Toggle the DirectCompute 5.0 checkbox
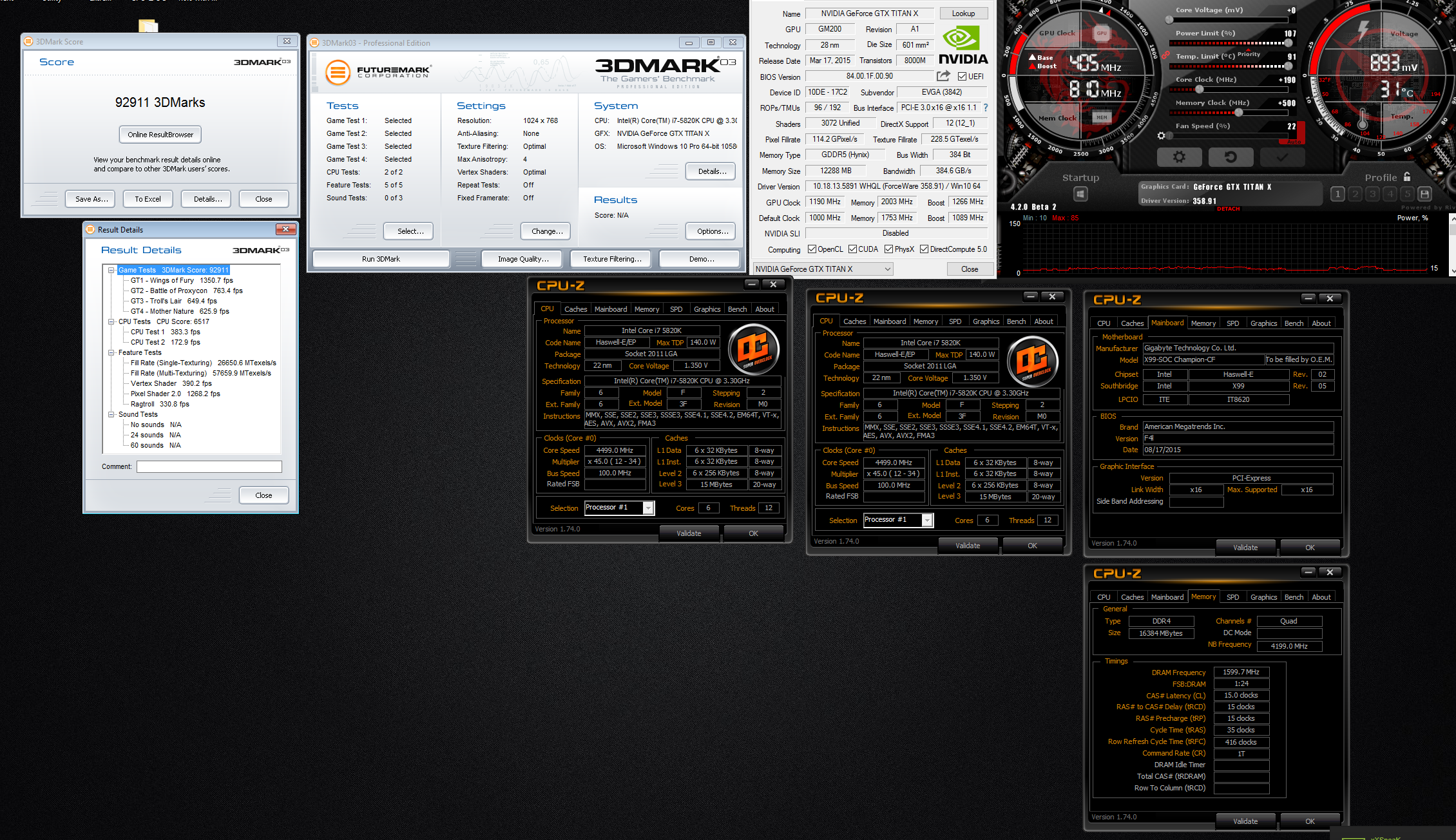The image size is (1456, 840). [x=924, y=249]
